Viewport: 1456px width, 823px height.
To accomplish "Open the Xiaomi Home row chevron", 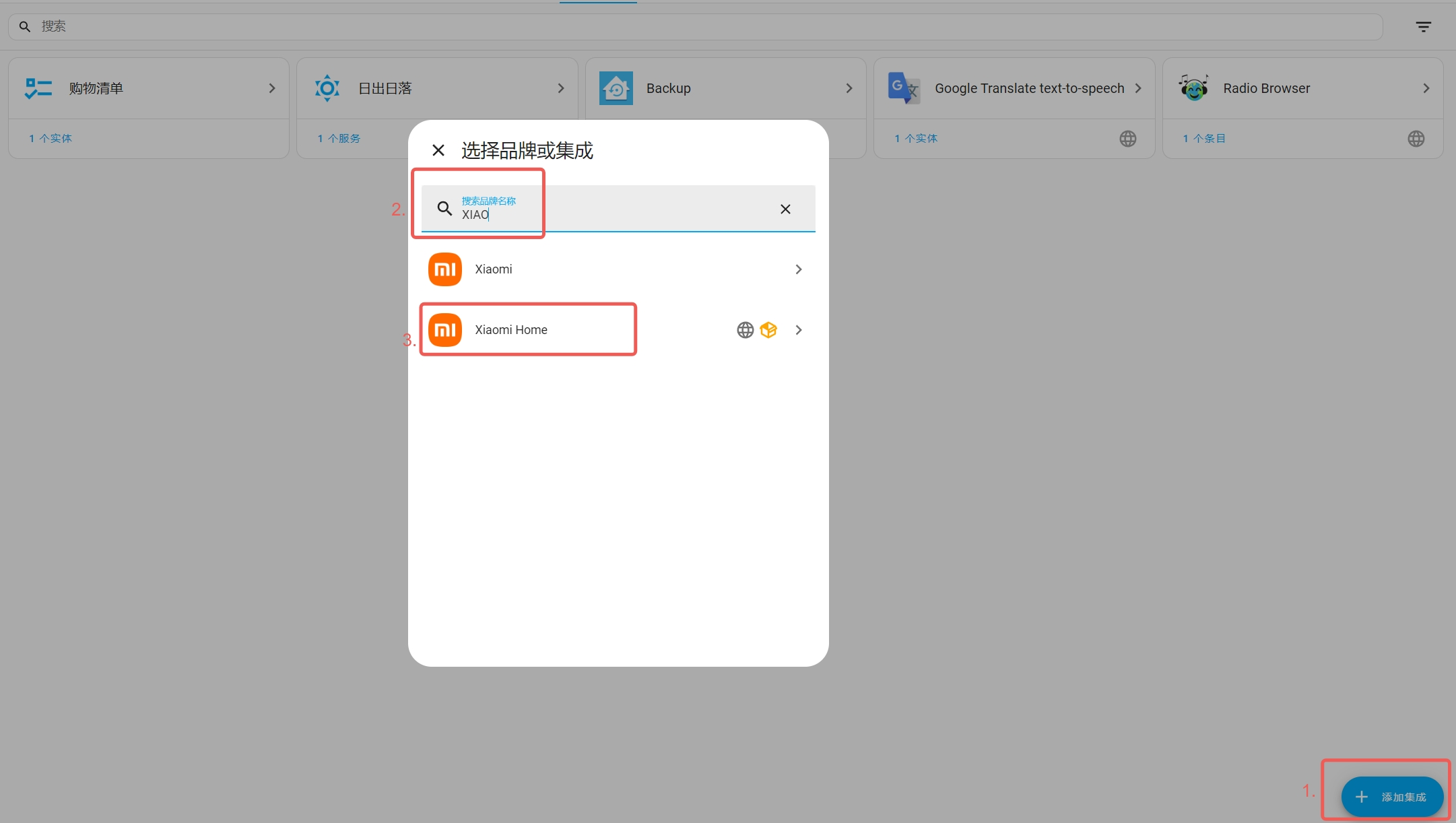I will (799, 330).
